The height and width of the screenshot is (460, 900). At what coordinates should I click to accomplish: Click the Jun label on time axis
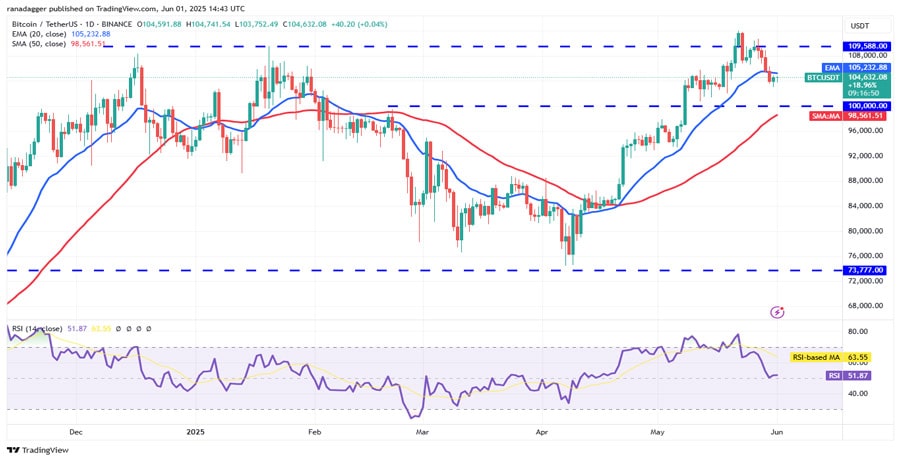click(x=776, y=431)
